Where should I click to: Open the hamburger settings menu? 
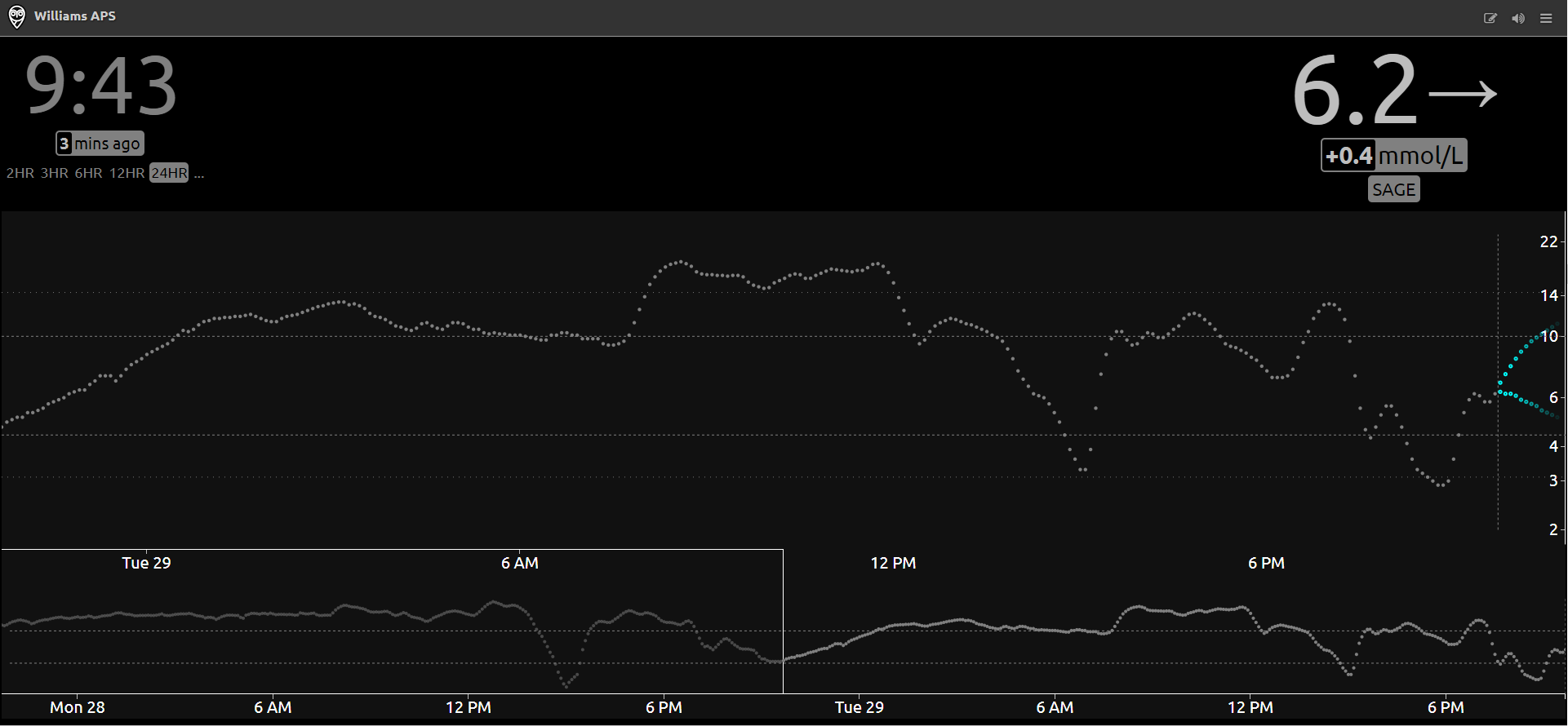(x=1546, y=18)
